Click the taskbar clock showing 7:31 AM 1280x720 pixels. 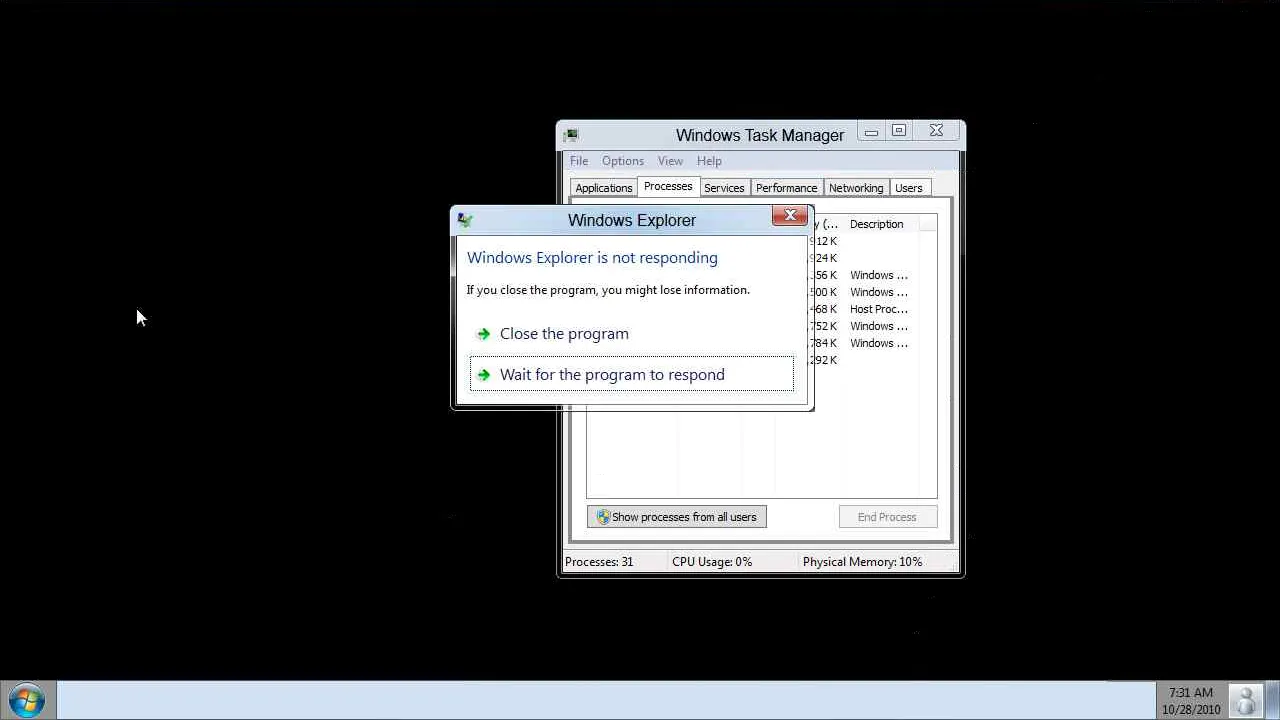[1191, 701]
